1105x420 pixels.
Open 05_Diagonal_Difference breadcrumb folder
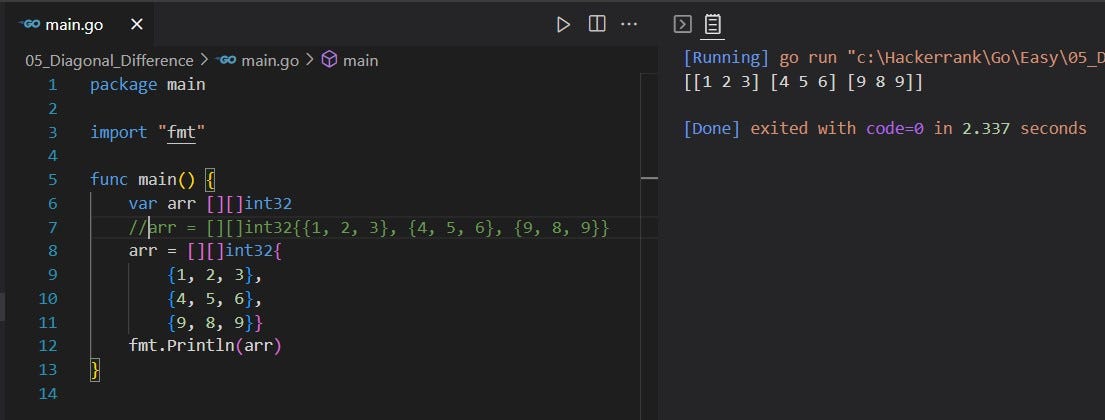tap(109, 61)
